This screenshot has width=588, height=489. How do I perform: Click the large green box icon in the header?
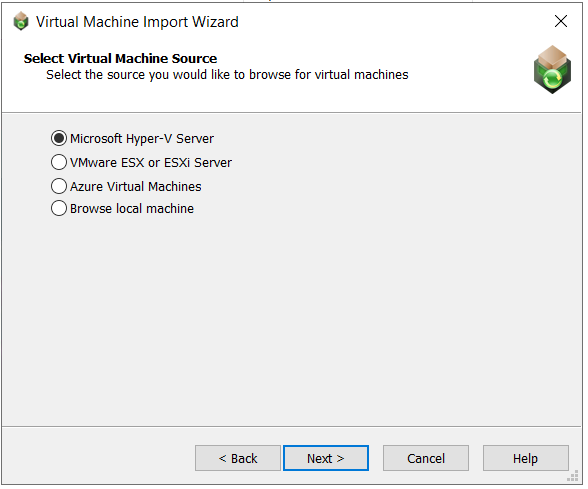[552, 70]
